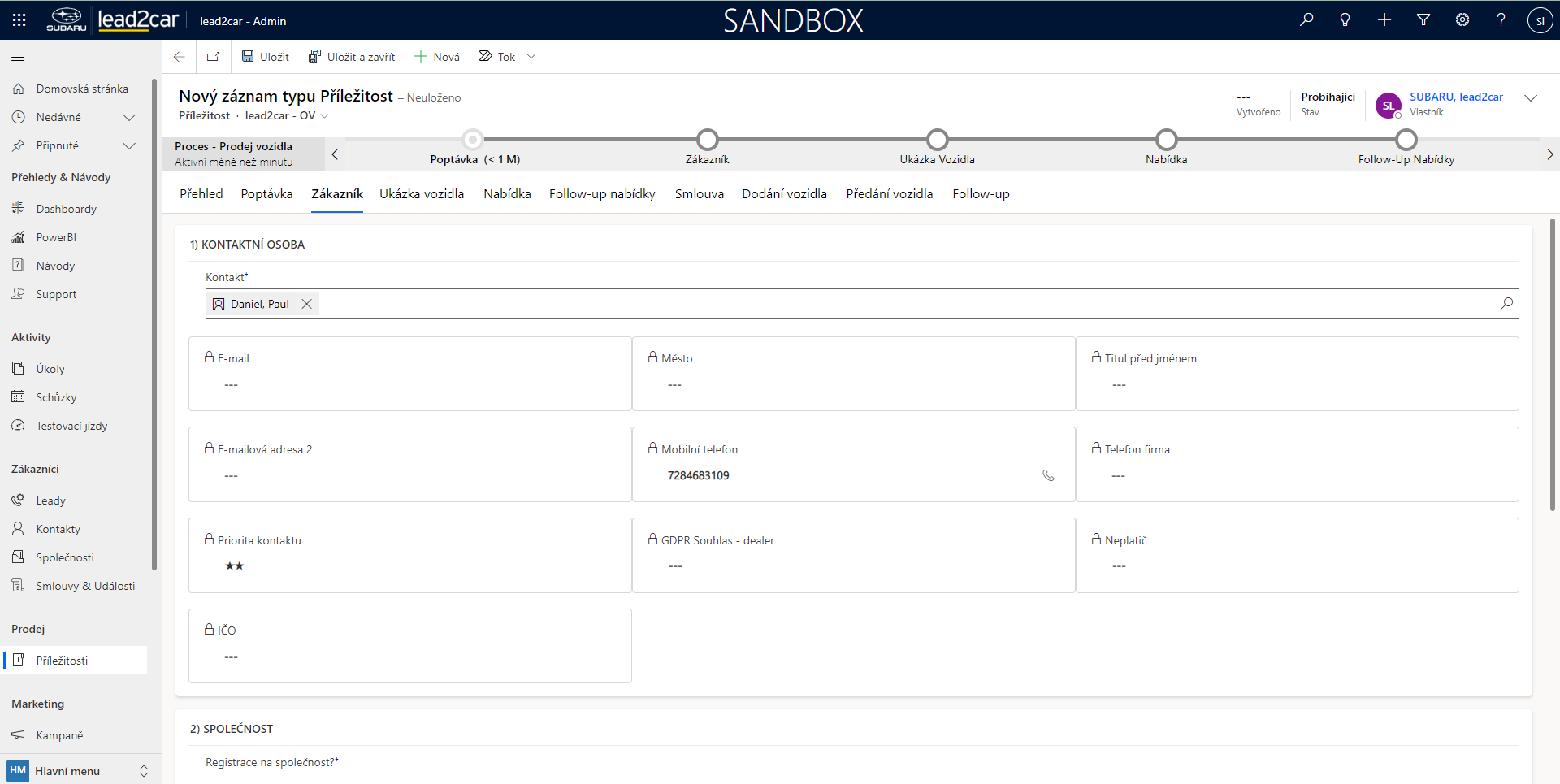The image size is (1560, 784).
Task: Collapse the left navigation hamburger menu
Action: (18, 57)
